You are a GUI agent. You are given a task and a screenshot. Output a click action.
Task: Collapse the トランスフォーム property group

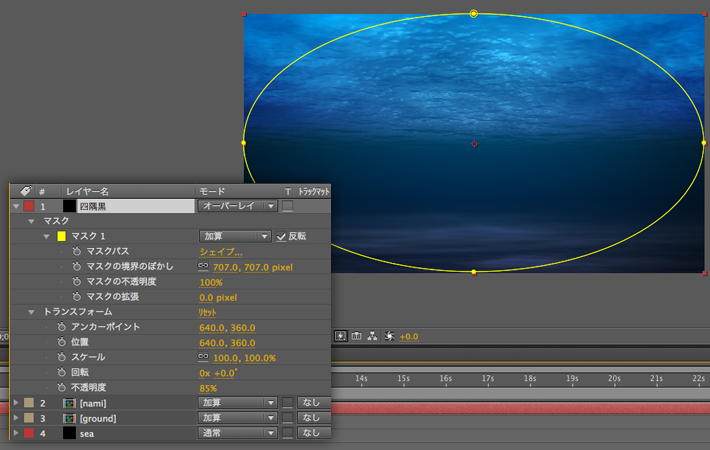pyautogui.click(x=32, y=312)
